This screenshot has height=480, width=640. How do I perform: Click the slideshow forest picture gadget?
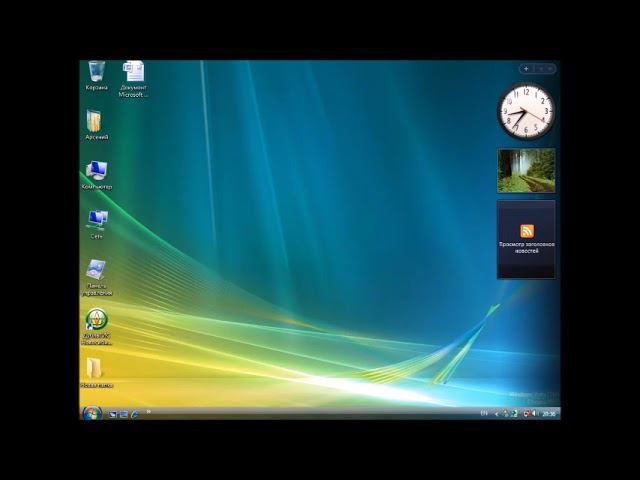526,170
